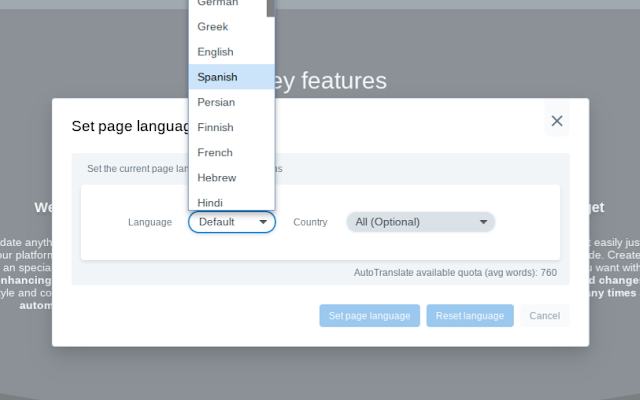The image size is (640, 400).
Task: Choose German from the language list
Action: [x=227, y=5]
